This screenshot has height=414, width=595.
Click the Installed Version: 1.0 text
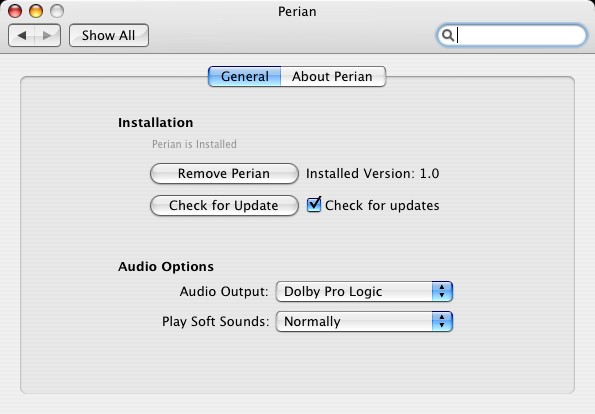(373, 173)
